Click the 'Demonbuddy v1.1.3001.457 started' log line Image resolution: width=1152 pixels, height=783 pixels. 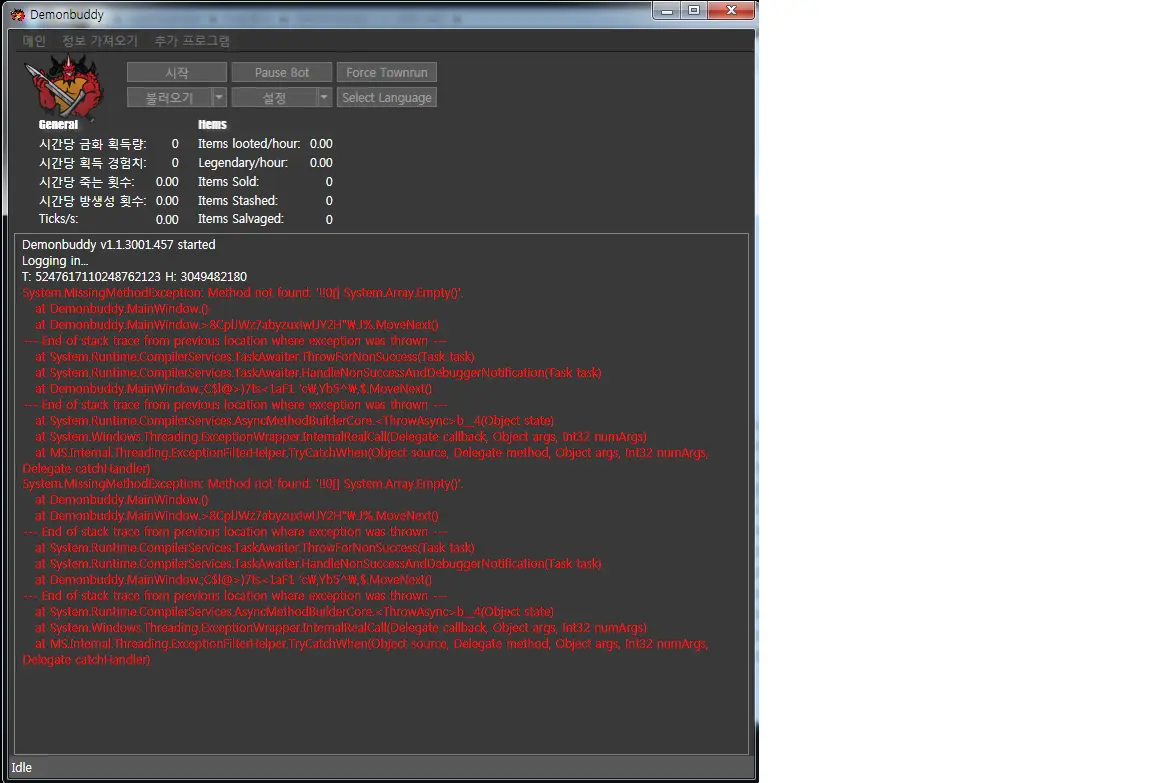coord(119,245)
